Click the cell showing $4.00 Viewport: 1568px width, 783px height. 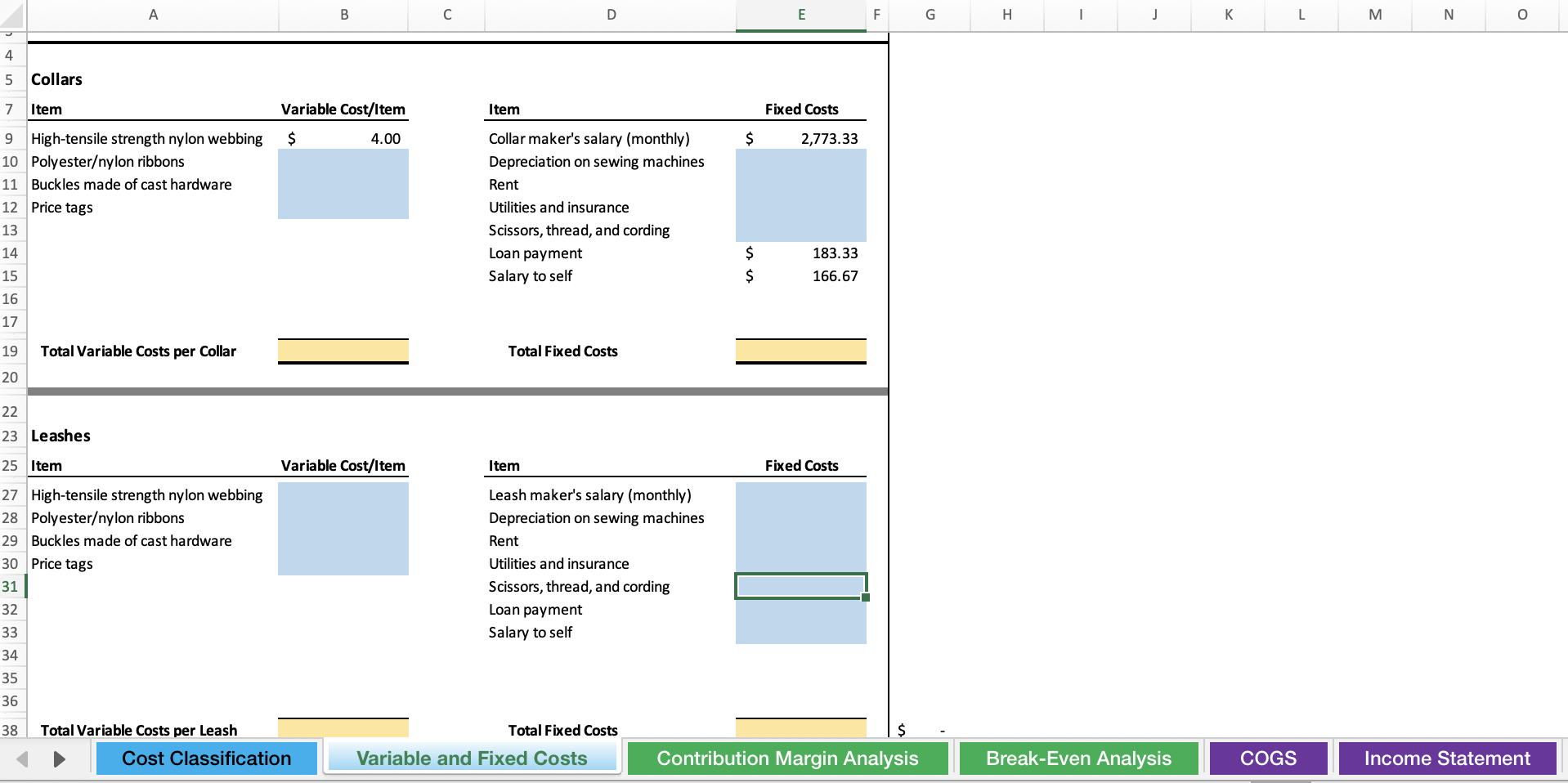(x=343, y=138)
